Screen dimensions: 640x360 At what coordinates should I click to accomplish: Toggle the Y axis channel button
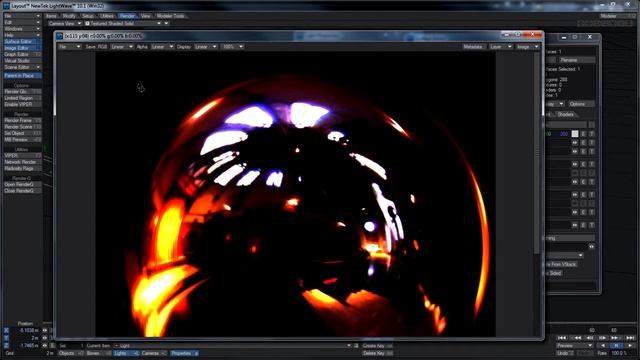point(6,338)
